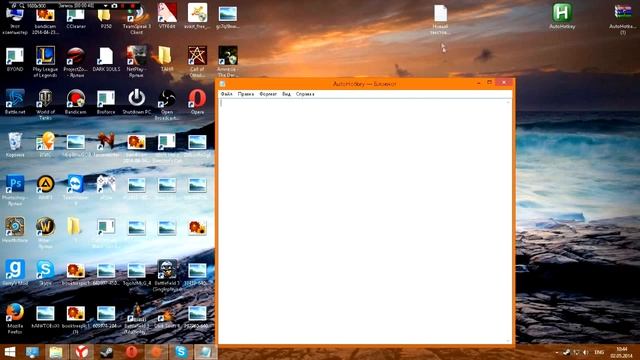Select the Amnesia The Dark Descent icon
This screenshot has width=640, height=360.
(x=227, y=62)
